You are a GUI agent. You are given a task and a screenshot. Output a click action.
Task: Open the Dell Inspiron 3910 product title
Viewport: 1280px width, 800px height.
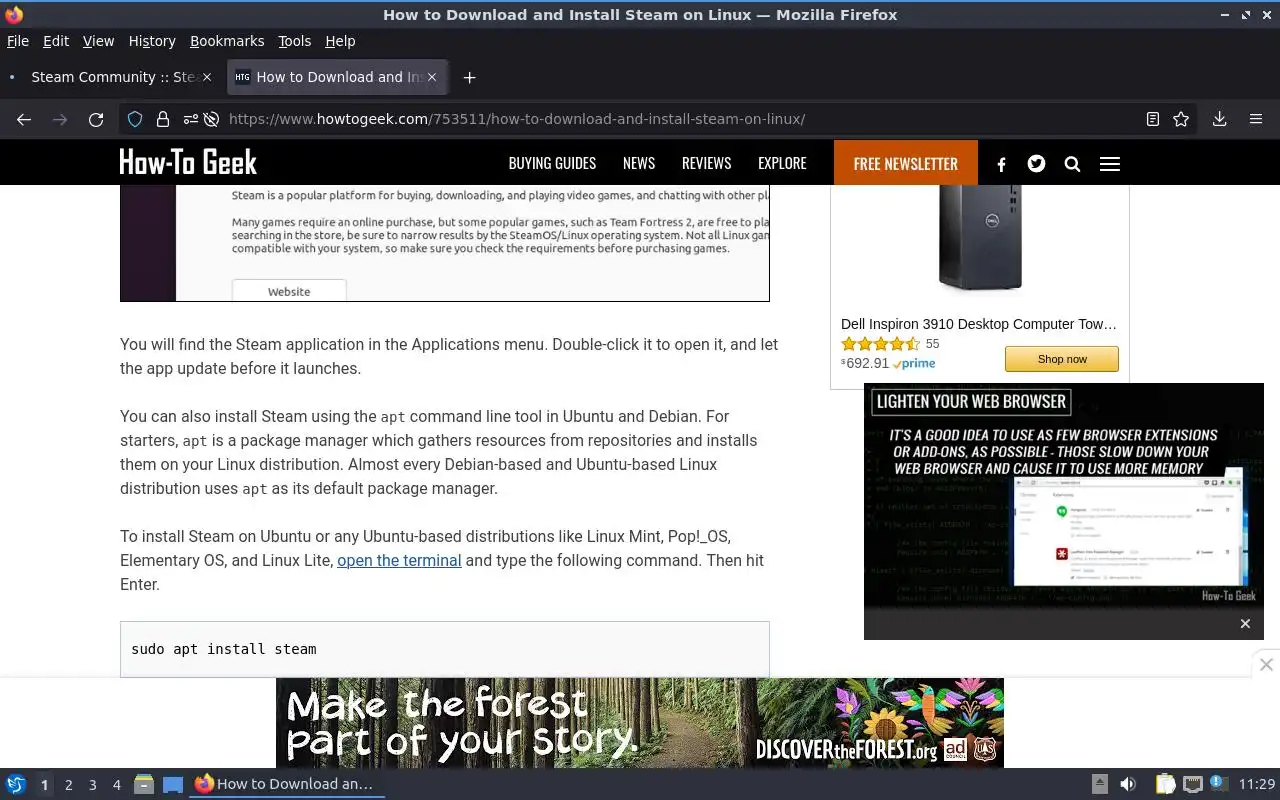979,324
